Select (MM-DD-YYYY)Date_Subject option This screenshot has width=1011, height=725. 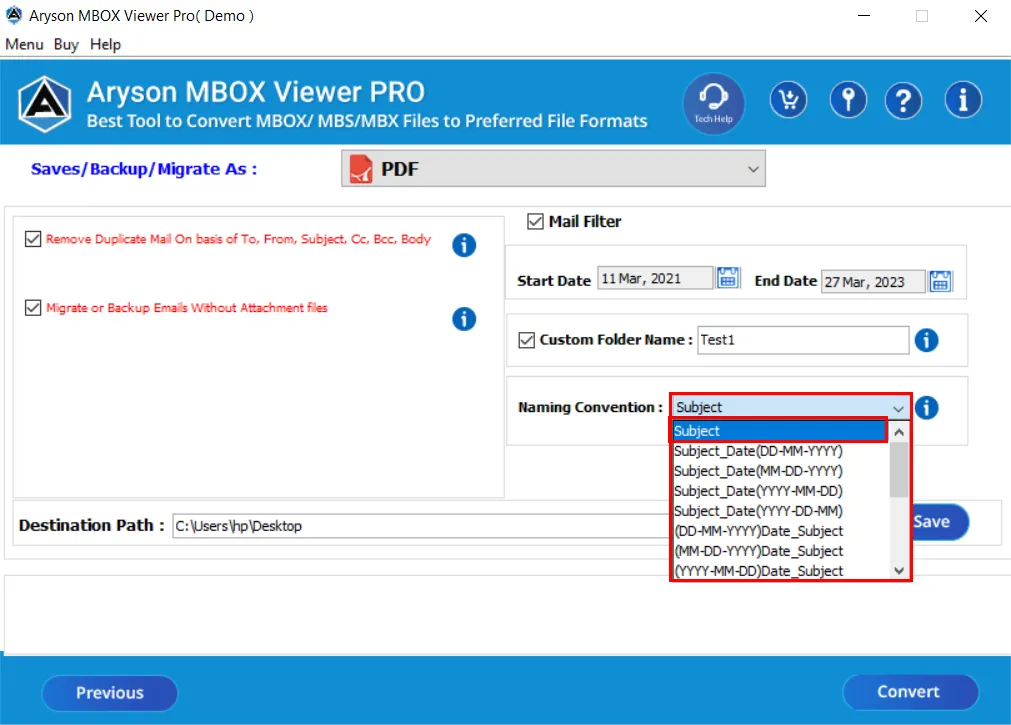click(780, 551)
